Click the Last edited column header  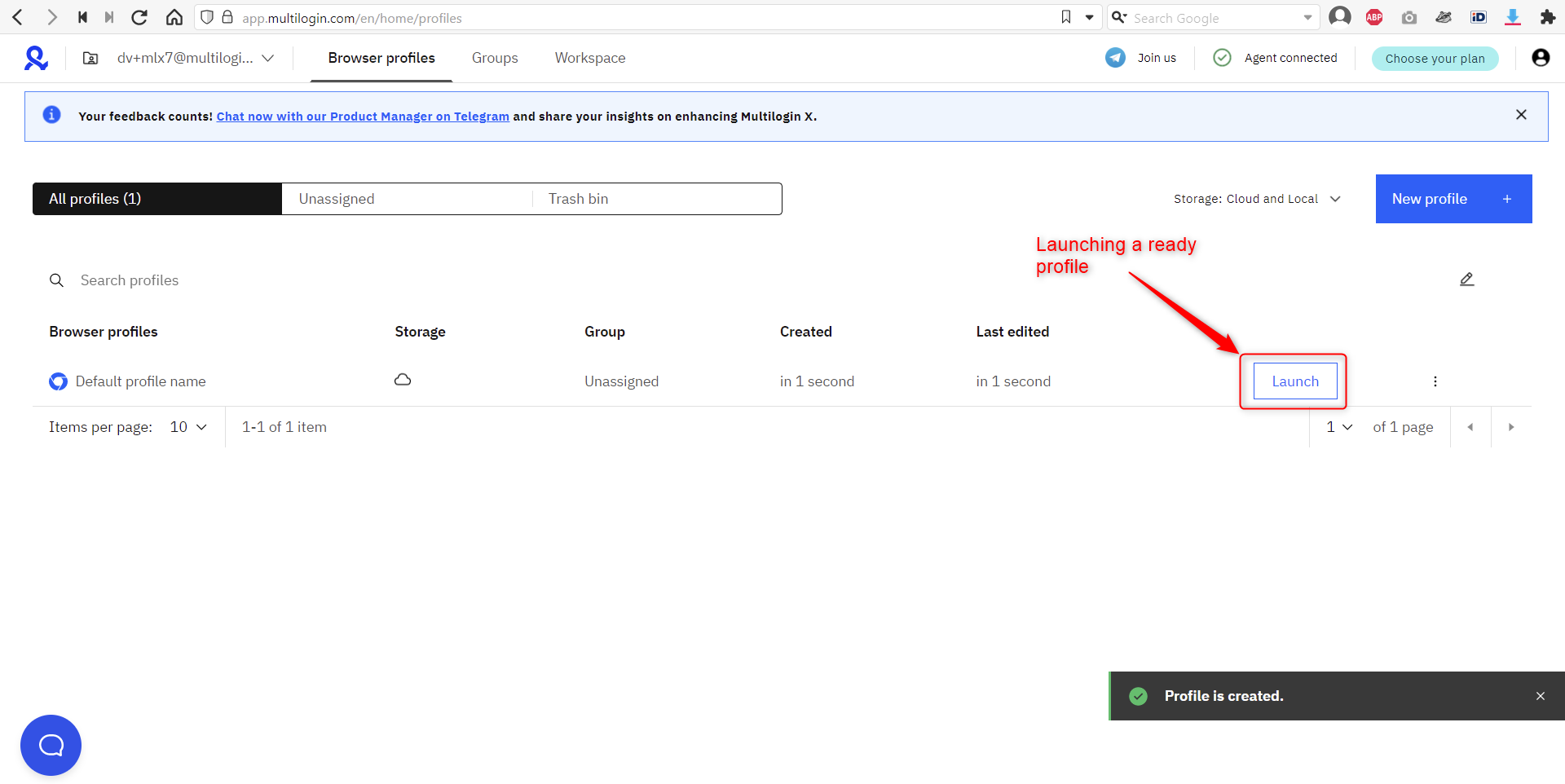[x=1013, y=332]
